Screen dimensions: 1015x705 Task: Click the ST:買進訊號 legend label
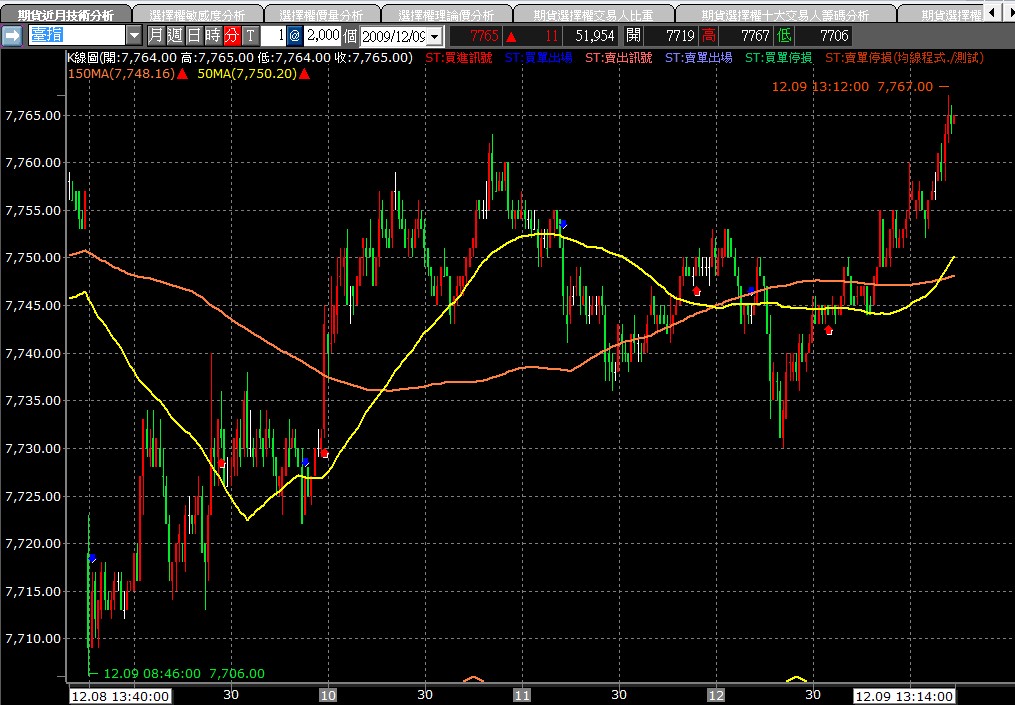(458, 58)
